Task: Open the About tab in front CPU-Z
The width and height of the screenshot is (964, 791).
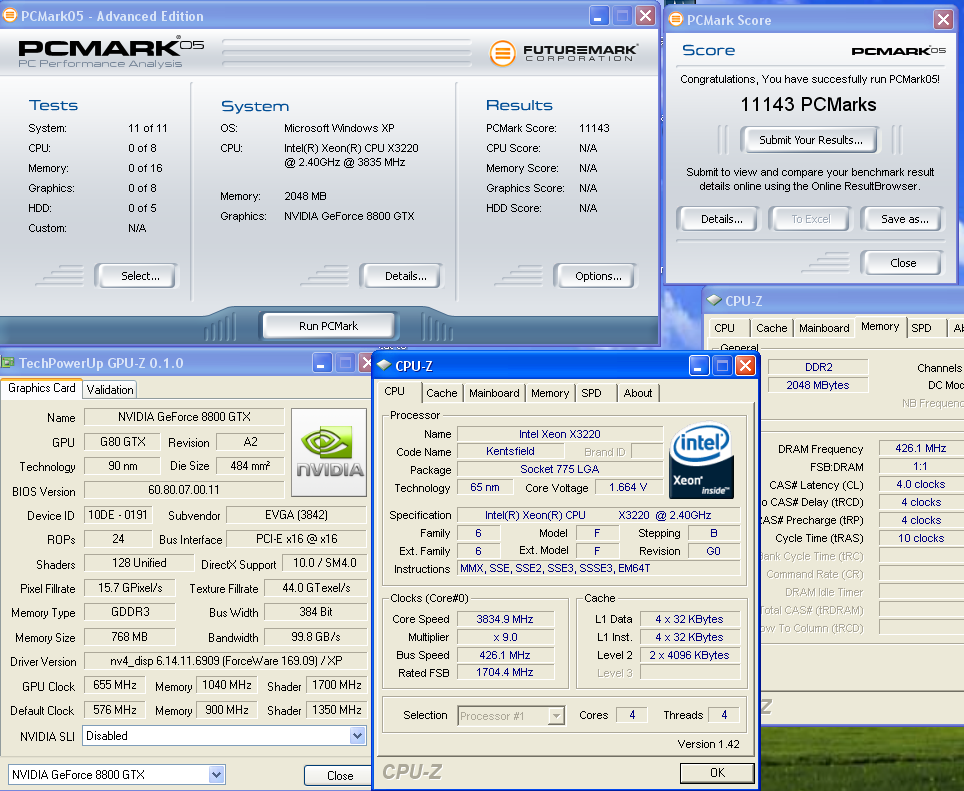Action: 638,393
